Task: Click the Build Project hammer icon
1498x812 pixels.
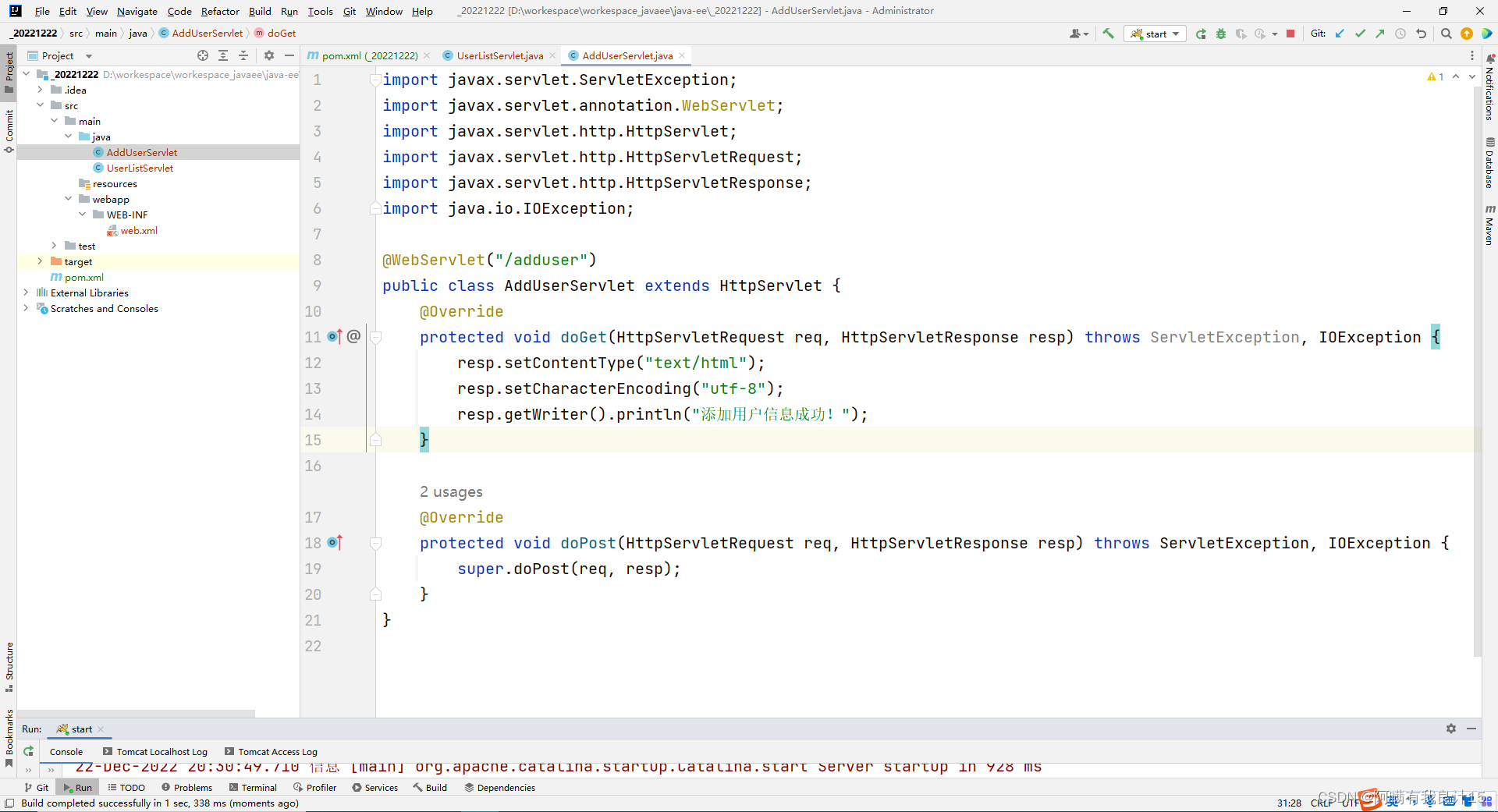Action: pyautogui.click(x=1108, y=34)
